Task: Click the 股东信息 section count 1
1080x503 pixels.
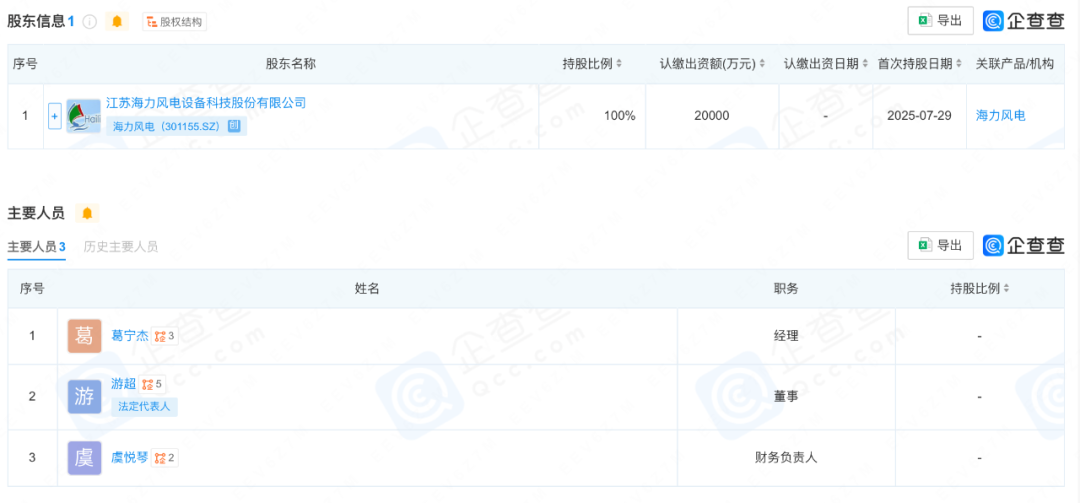Action: click(71, 21)
